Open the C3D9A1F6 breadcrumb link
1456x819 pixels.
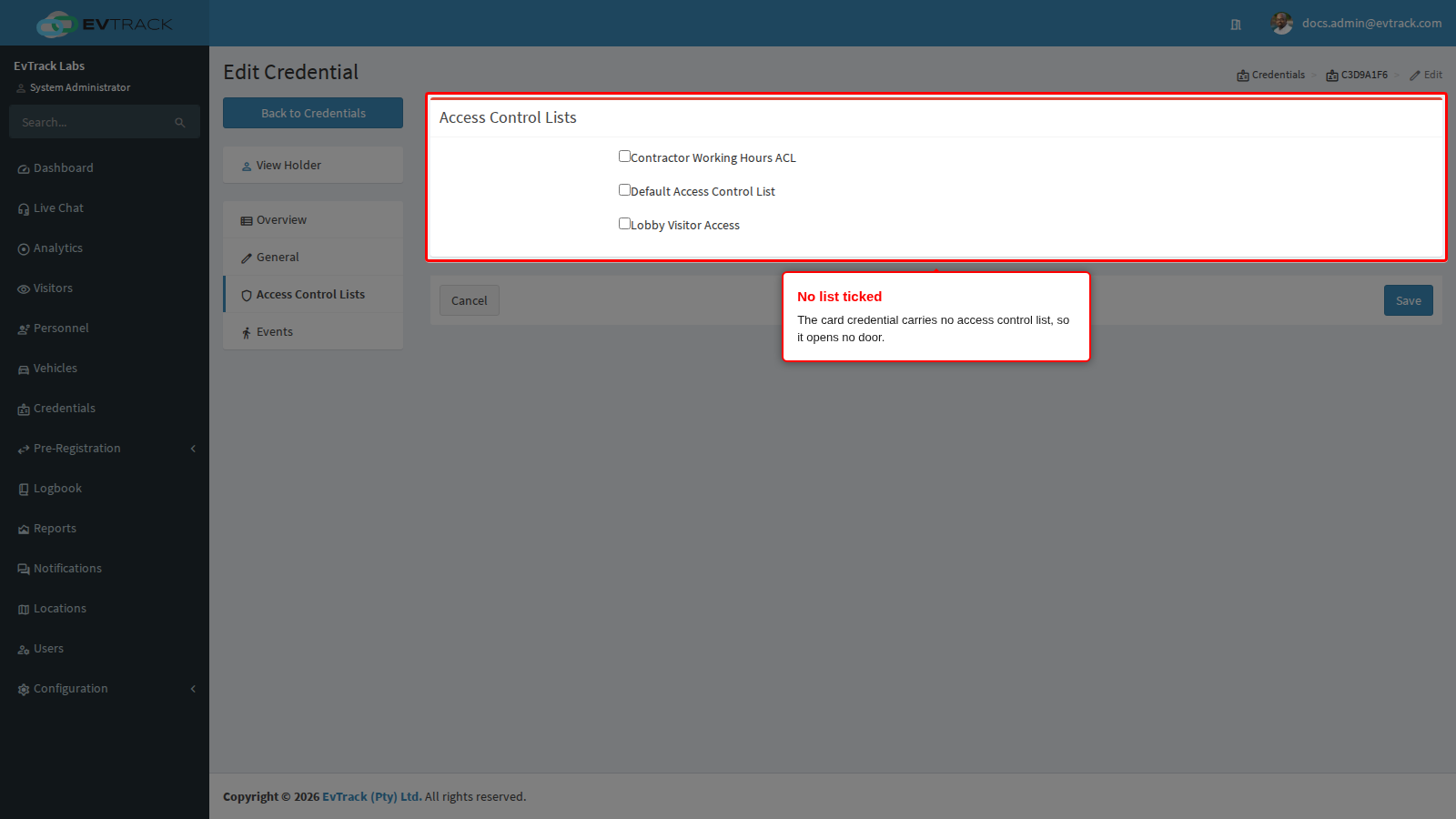pyautogui.click(x=1357, y=75)
